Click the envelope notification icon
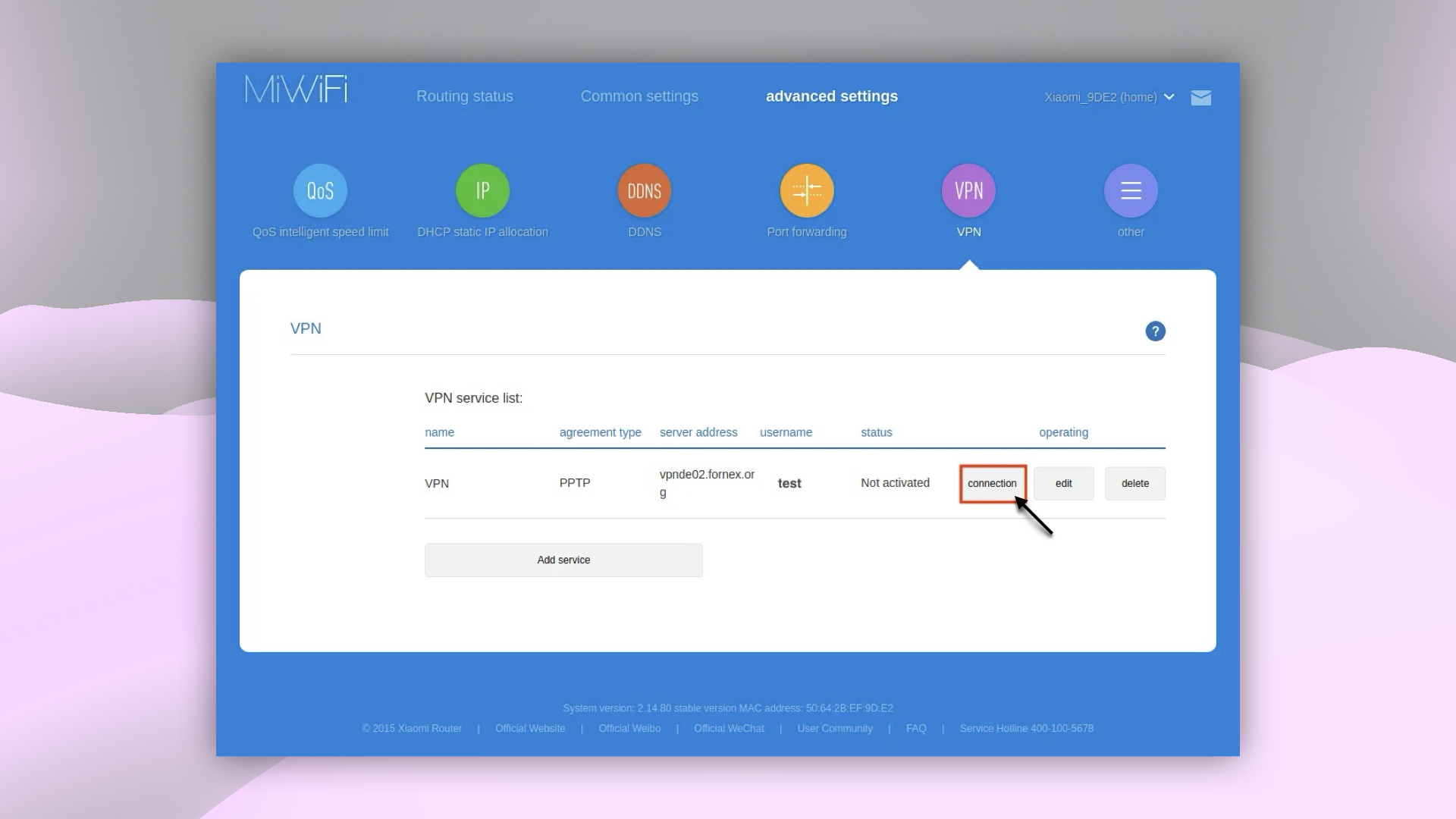The height and width of the screenshot is (819, 1456). point(1201,97)
